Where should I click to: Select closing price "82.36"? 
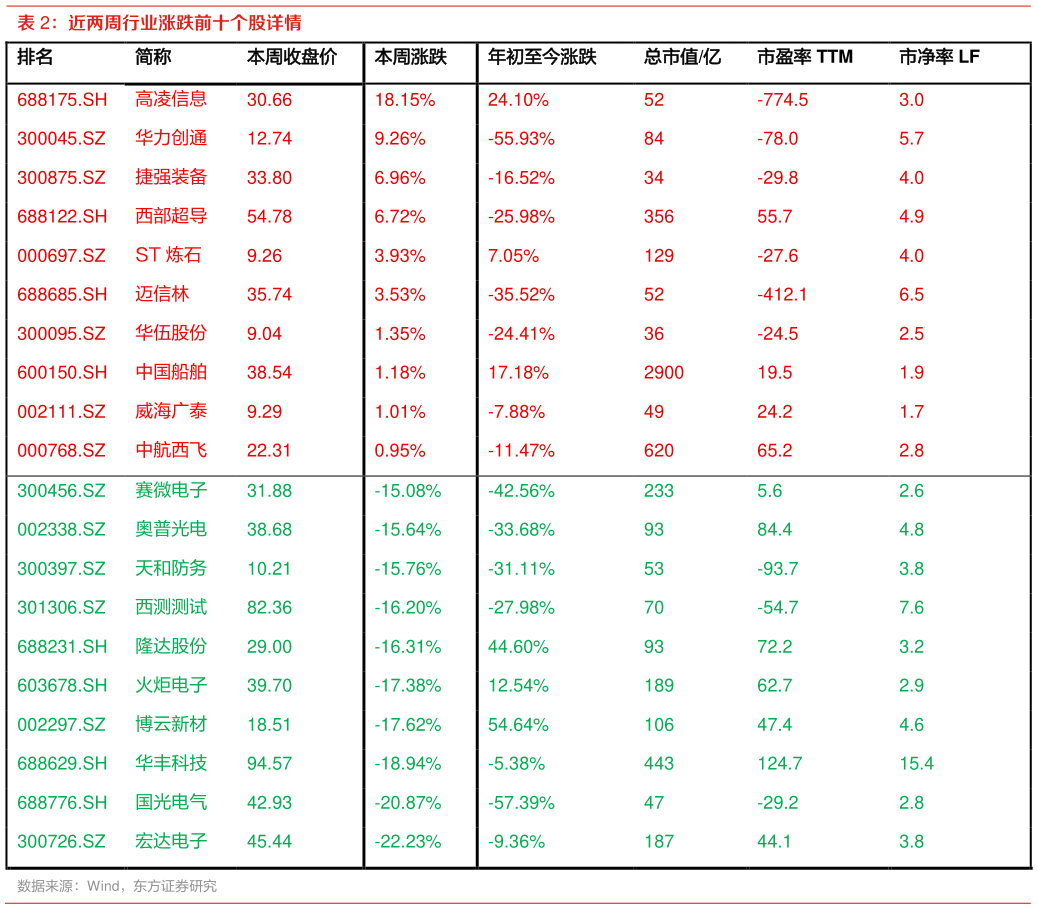(269, 607)
